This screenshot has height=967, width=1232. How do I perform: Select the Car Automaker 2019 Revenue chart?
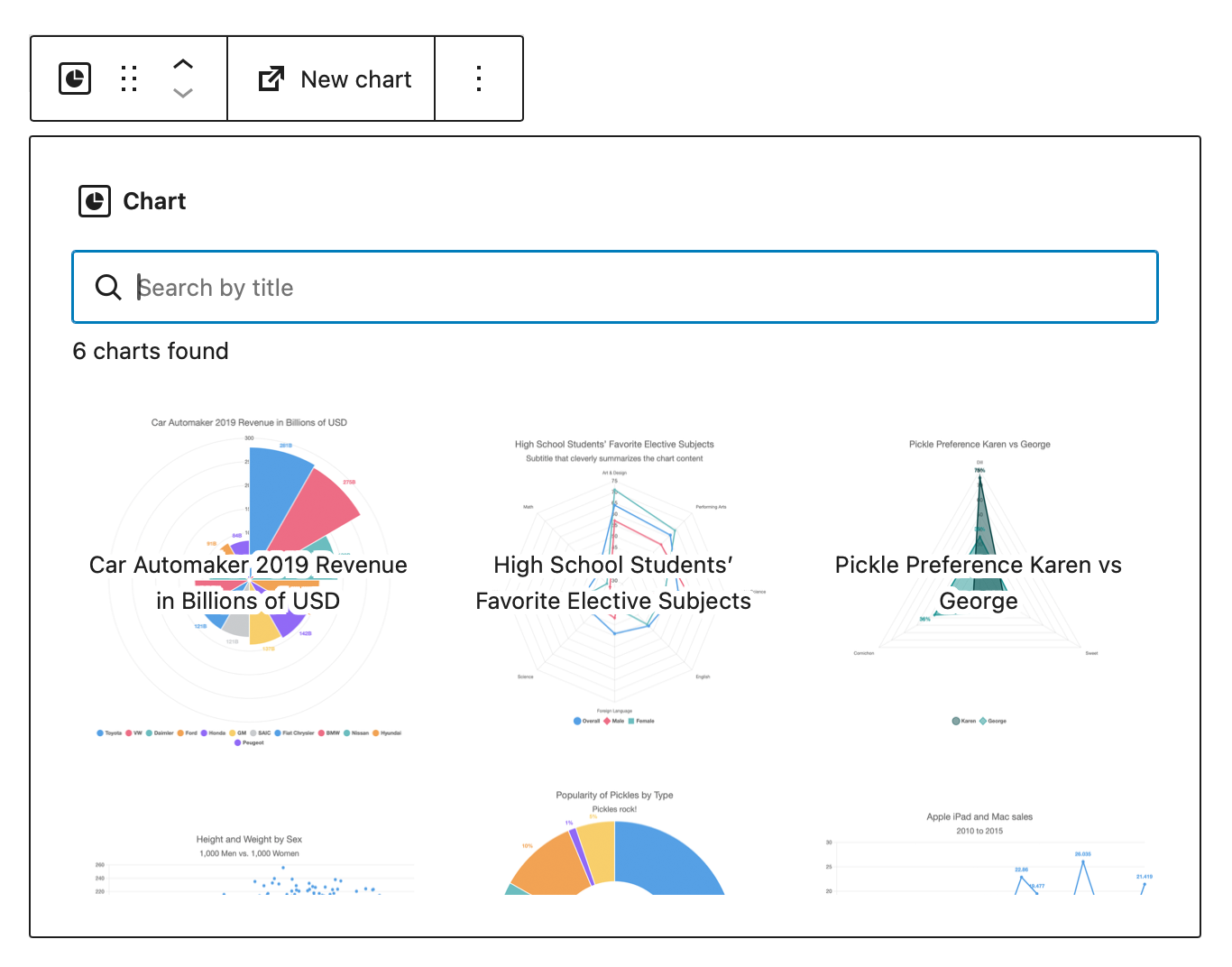tap(249, 582)
